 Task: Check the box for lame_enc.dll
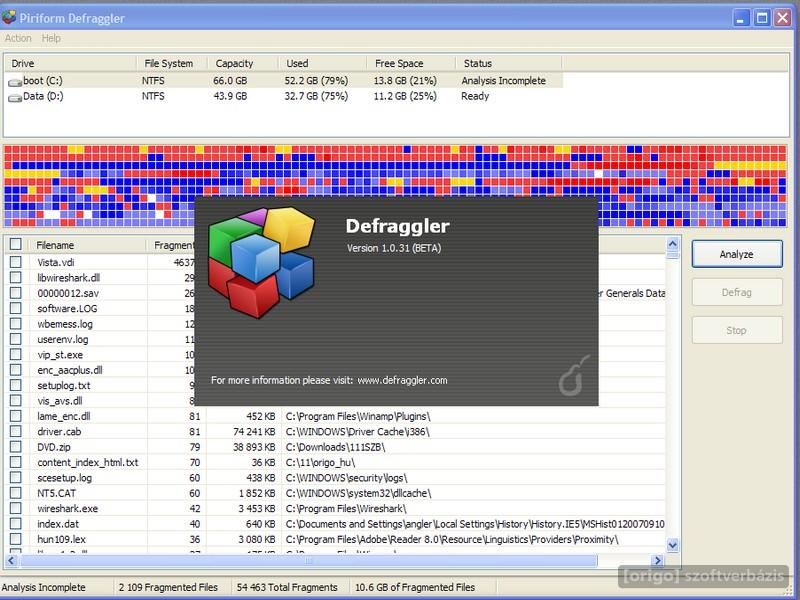(x=16, y=415)
